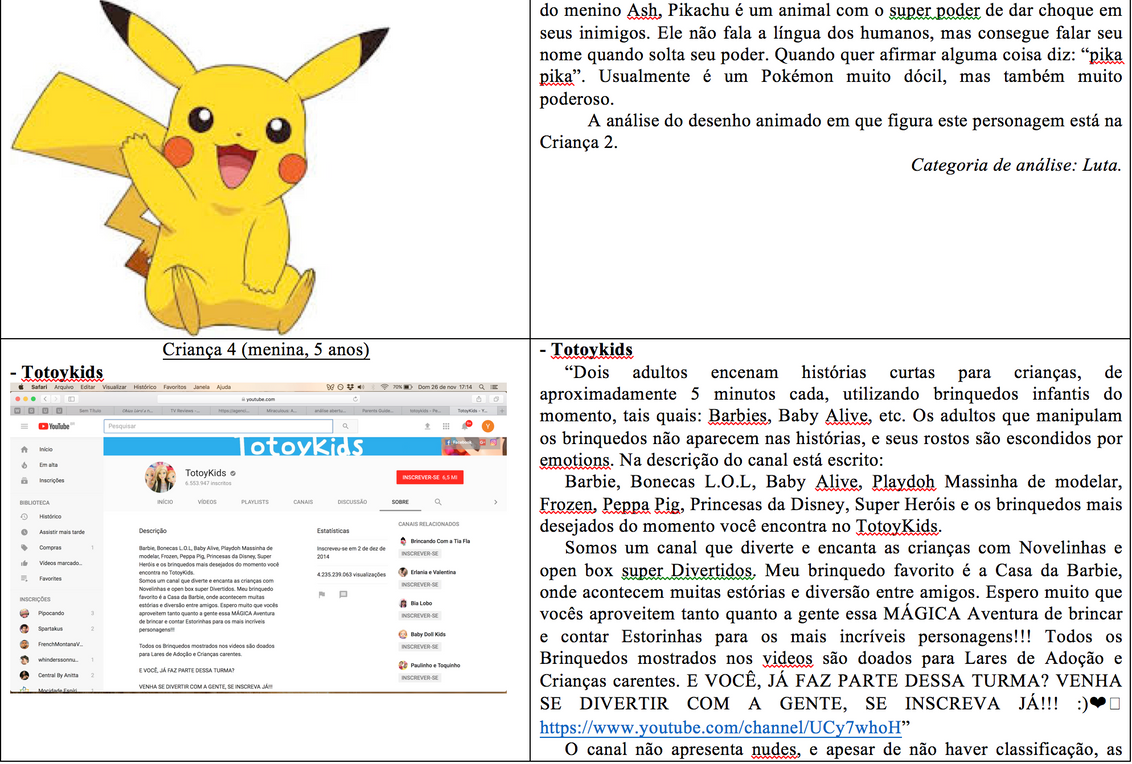The width and height of the screenshot is (1132, 764).
Task: Switch to the channel VÍDEOS tab
Action: coord(207,502)
